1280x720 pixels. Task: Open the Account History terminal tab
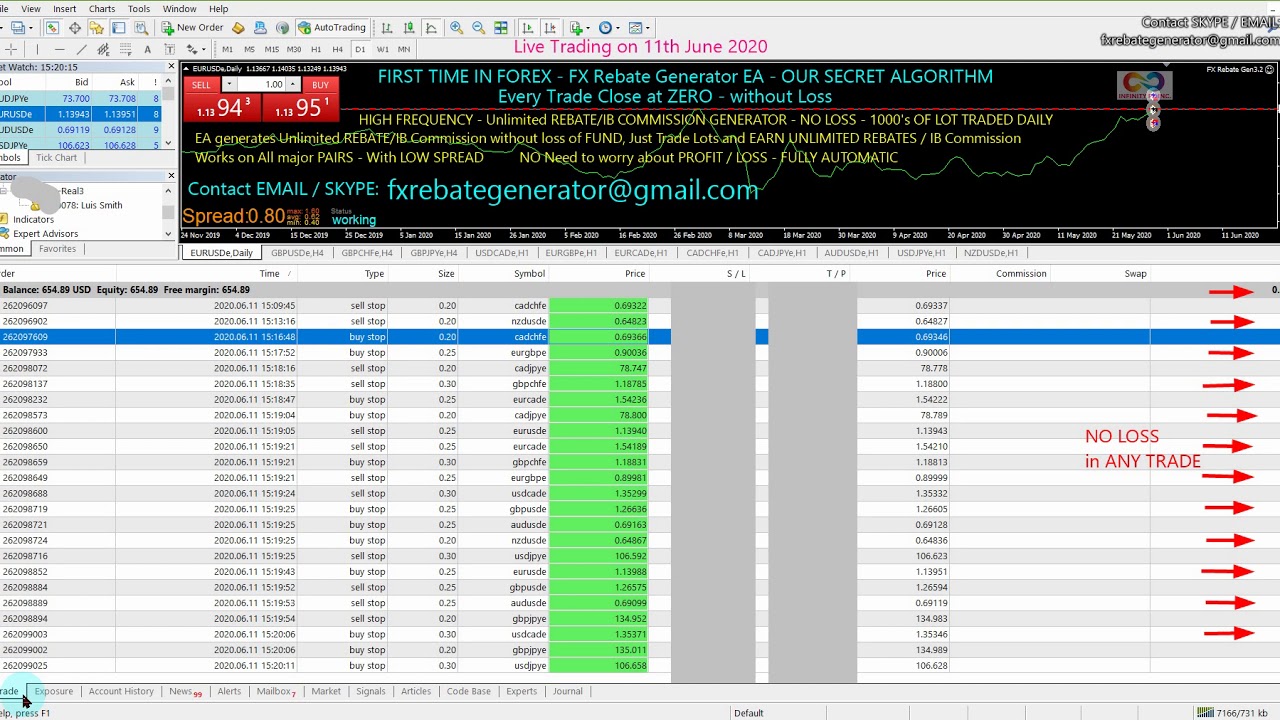tap(121, 691)
